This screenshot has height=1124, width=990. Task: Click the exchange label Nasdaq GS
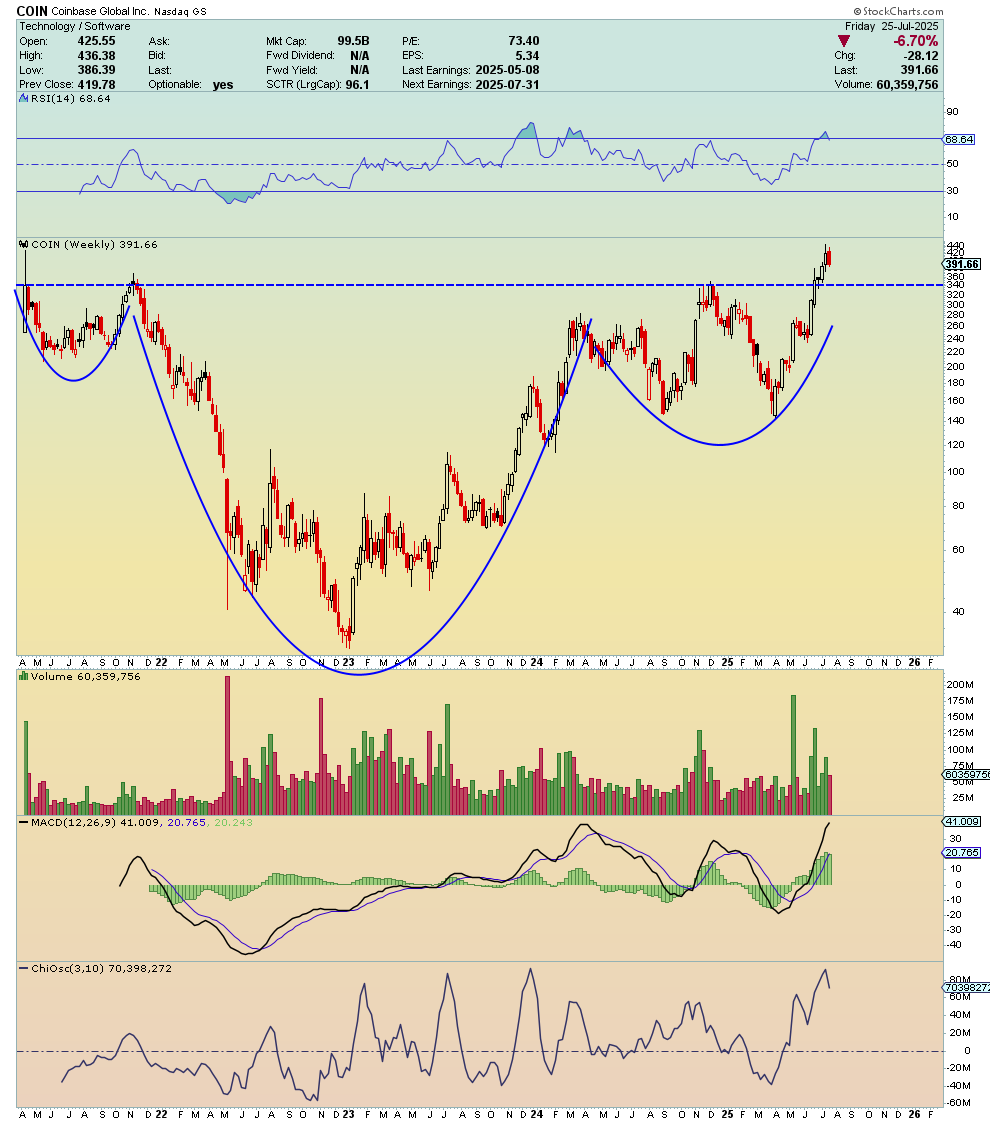(x=180, y=11)
